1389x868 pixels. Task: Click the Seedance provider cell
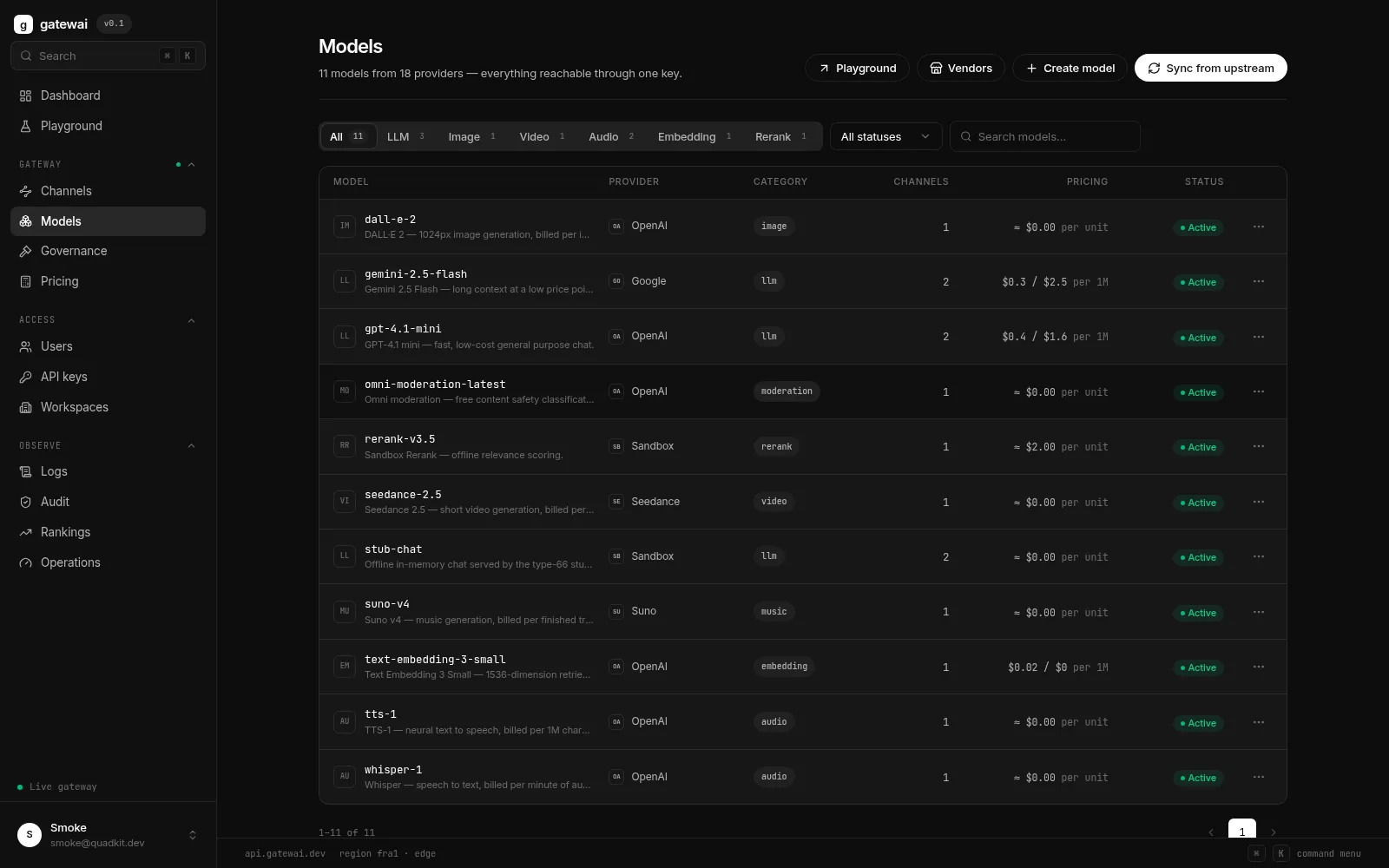644,502
